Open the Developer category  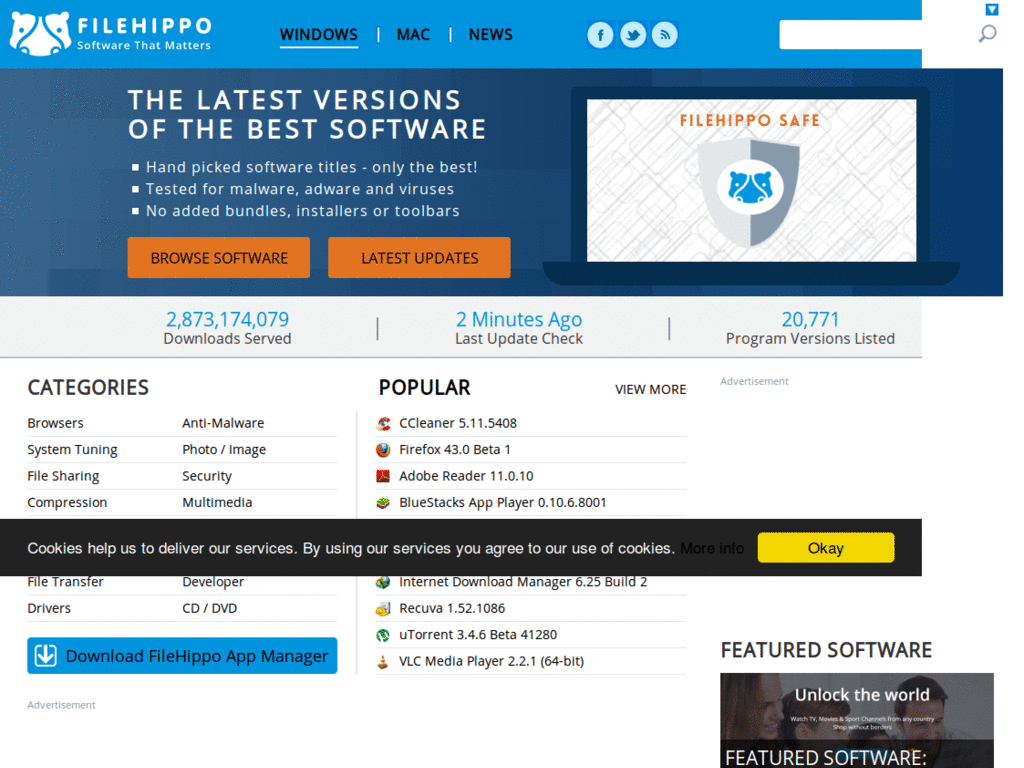tap(213, 582)
